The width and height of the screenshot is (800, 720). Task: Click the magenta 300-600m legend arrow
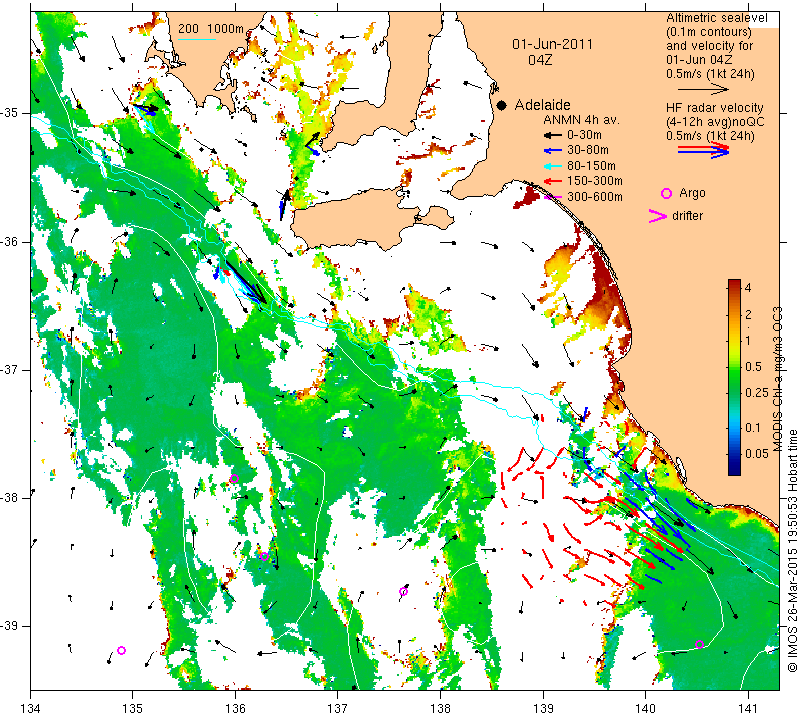552,197
